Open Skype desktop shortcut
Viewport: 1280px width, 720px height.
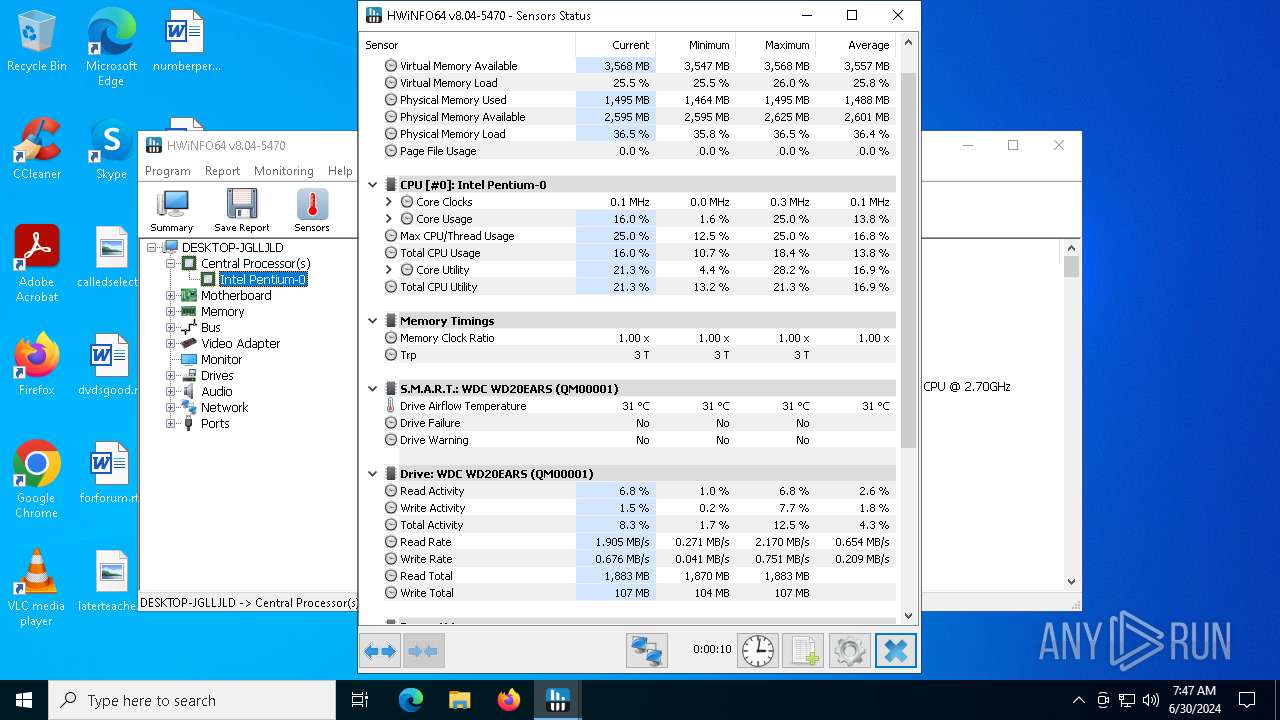click(111, 149)
